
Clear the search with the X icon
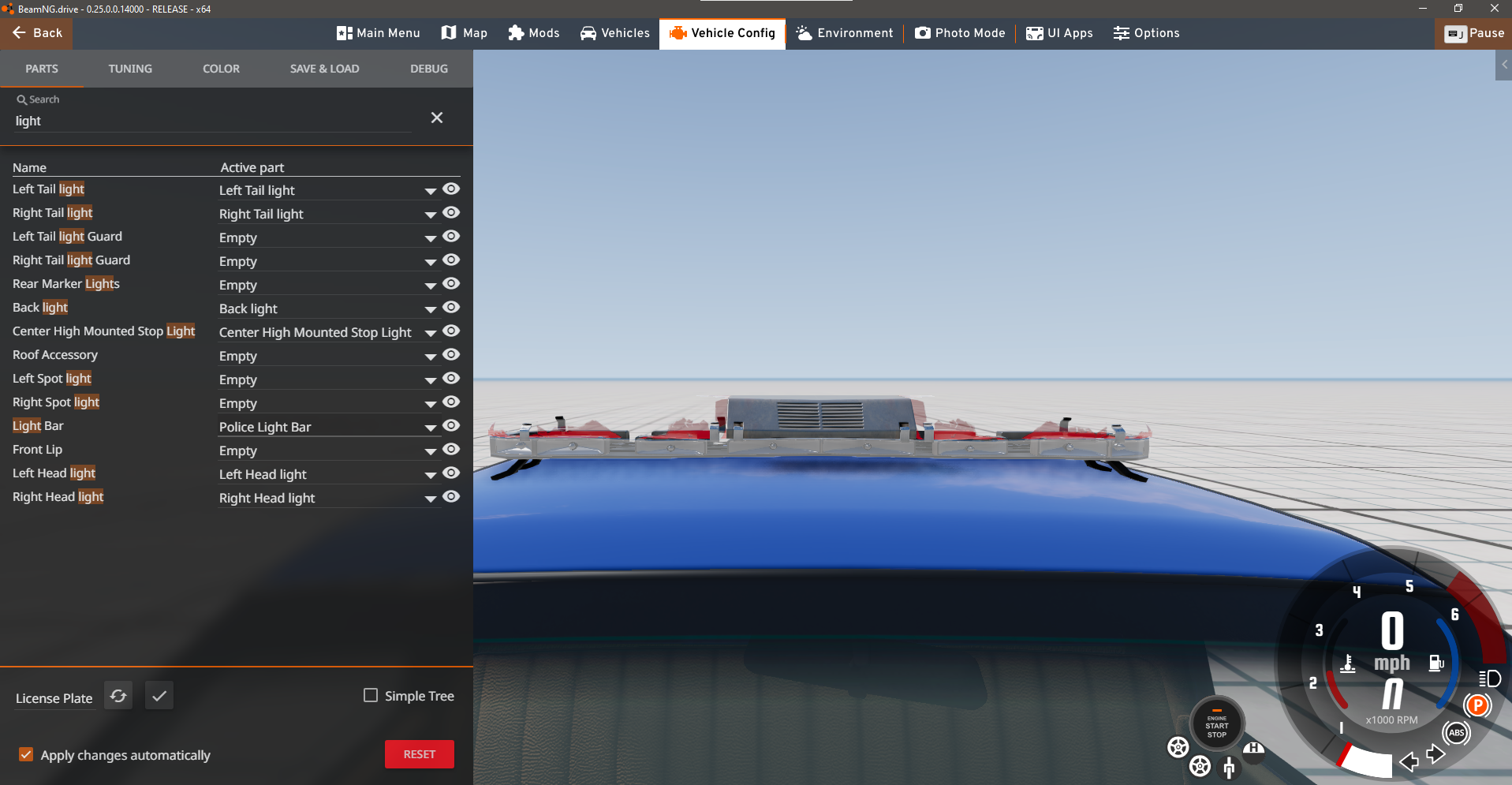point(437,118)
